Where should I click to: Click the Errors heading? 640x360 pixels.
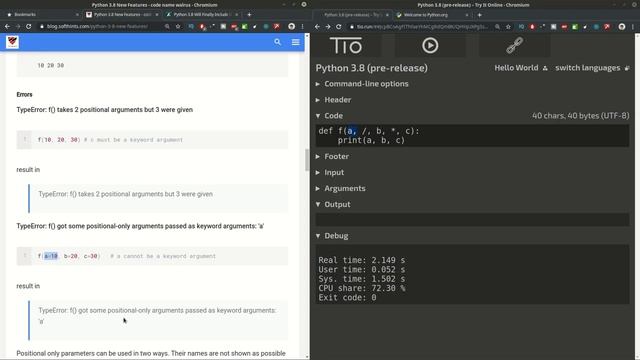(x=24, y=94)
